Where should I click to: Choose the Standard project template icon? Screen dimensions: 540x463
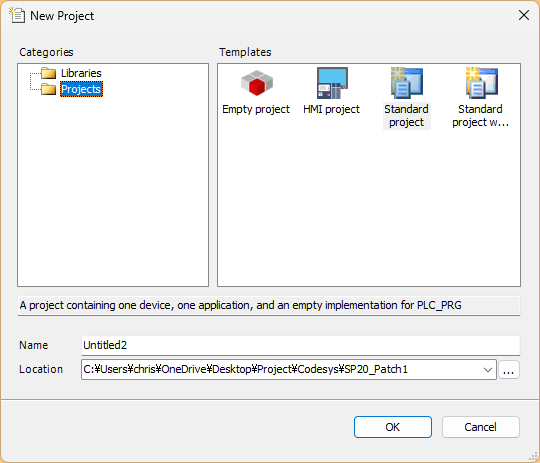click(407, 83)
